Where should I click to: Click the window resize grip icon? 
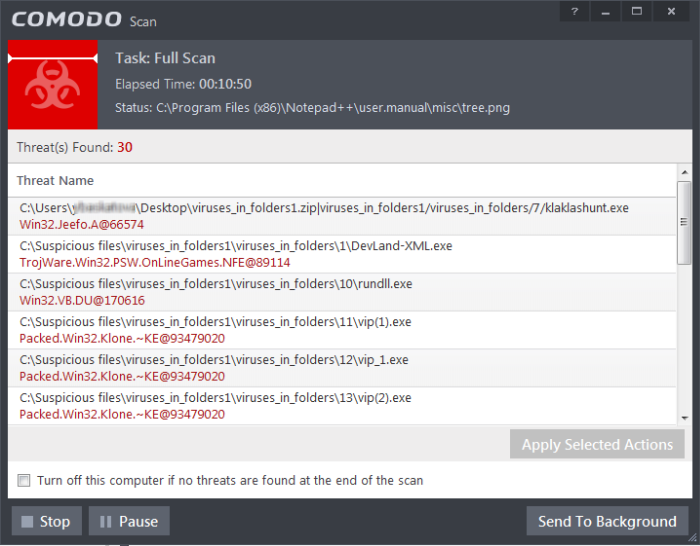692,539
